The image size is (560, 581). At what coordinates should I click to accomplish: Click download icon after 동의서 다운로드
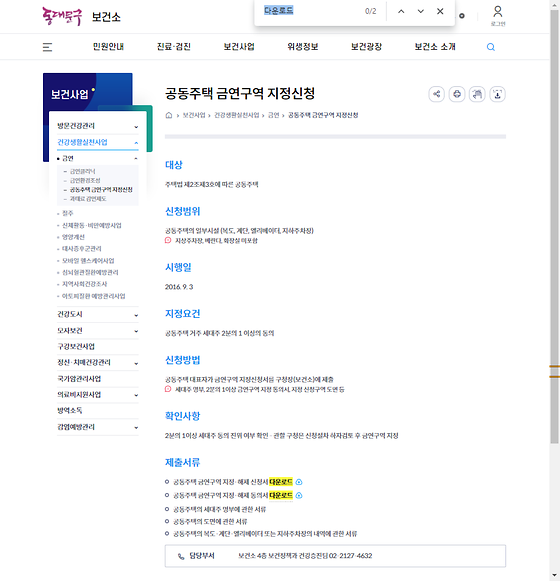coord(299,495)
